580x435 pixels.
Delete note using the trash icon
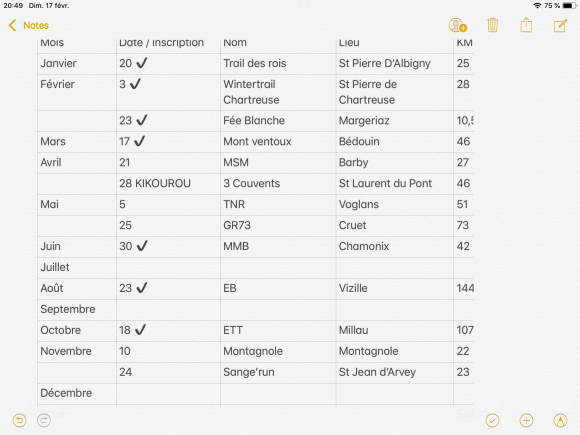coord(492,26)
